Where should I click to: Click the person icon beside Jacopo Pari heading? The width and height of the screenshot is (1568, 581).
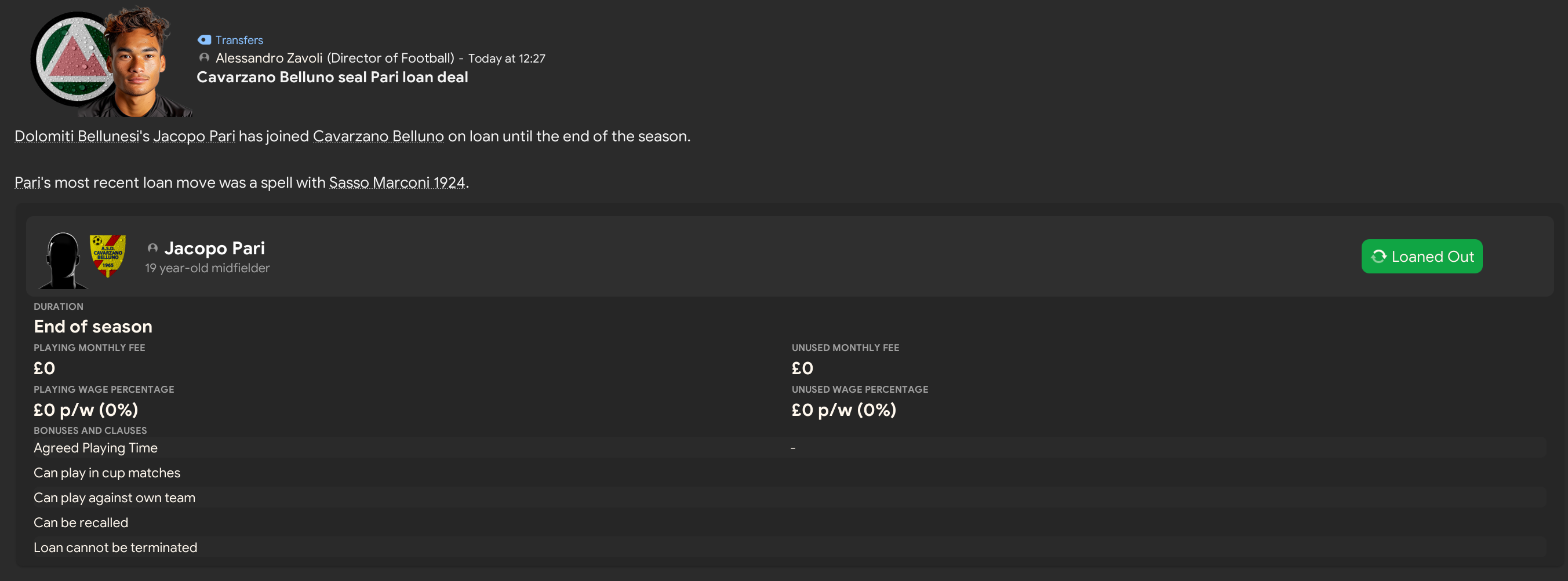[x=153, y=249]
